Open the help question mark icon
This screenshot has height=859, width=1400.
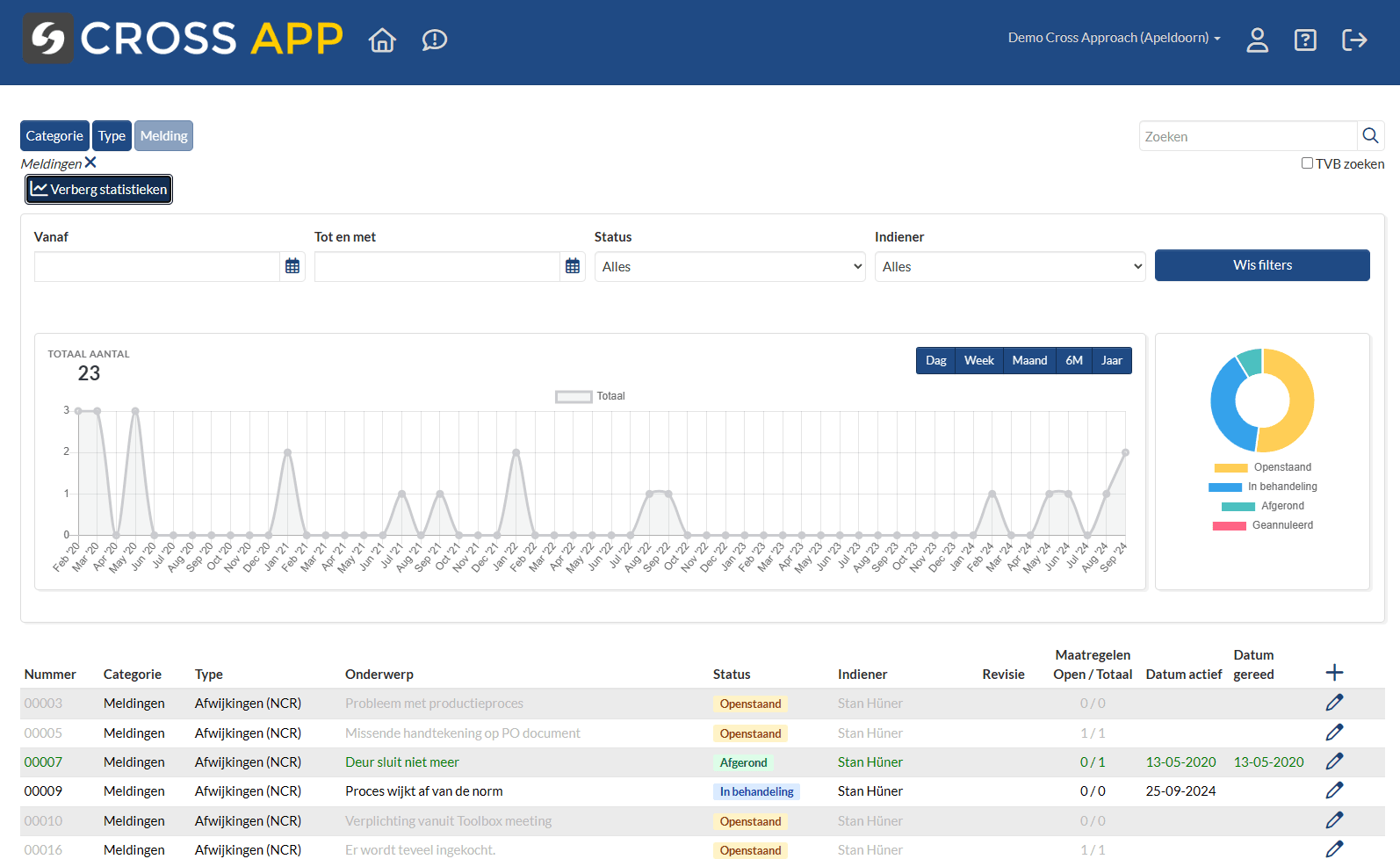click(x=1305, y=40)
